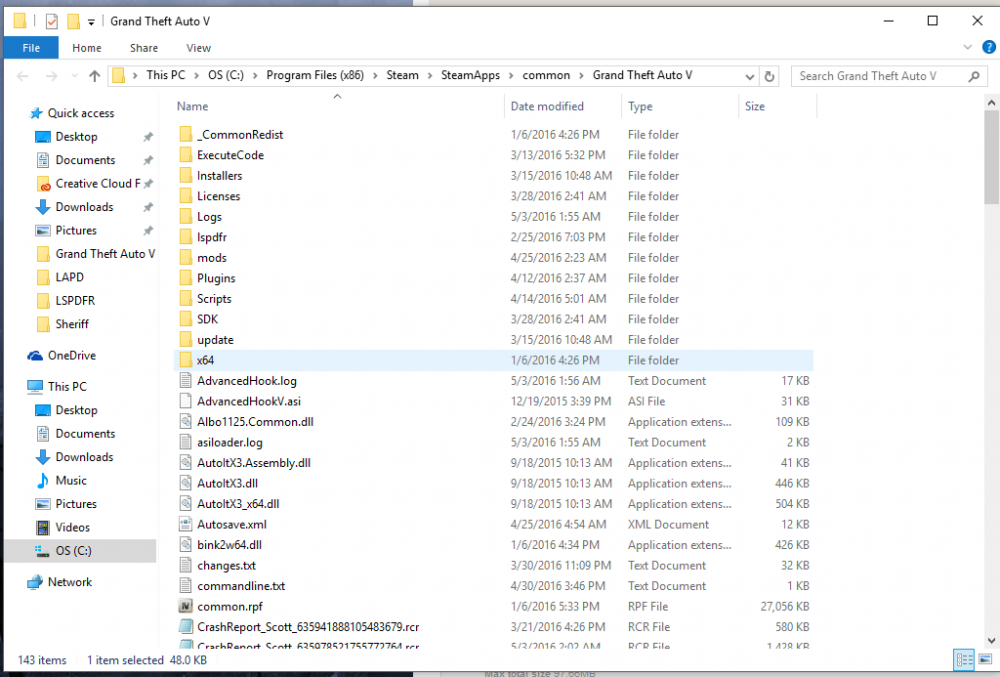Select Quick access in navigation pane
The width and height of the screenshot is (1000, 677).
(x=81, y=113)
